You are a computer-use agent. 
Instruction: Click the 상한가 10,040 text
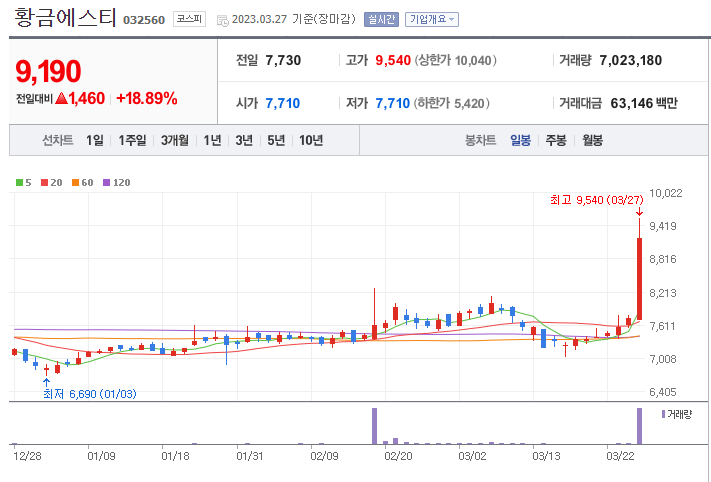455,60
